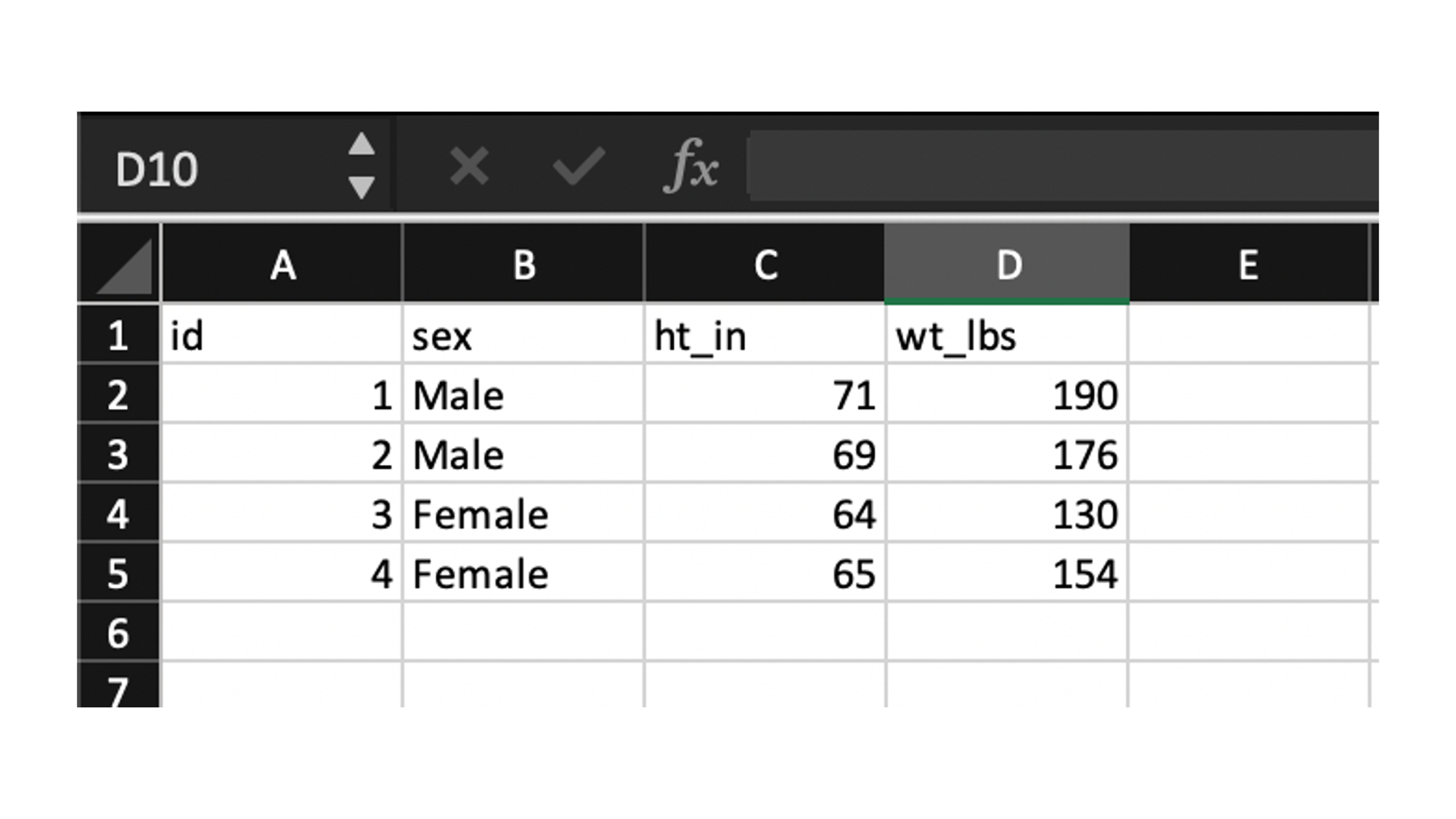Select column E header

[1248, 264]
